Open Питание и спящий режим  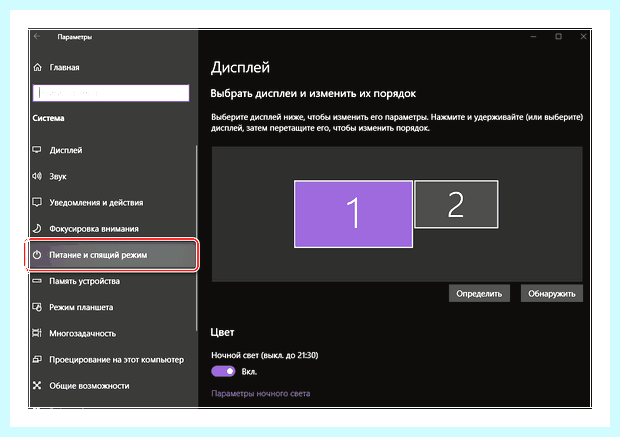tap(98, 255)
